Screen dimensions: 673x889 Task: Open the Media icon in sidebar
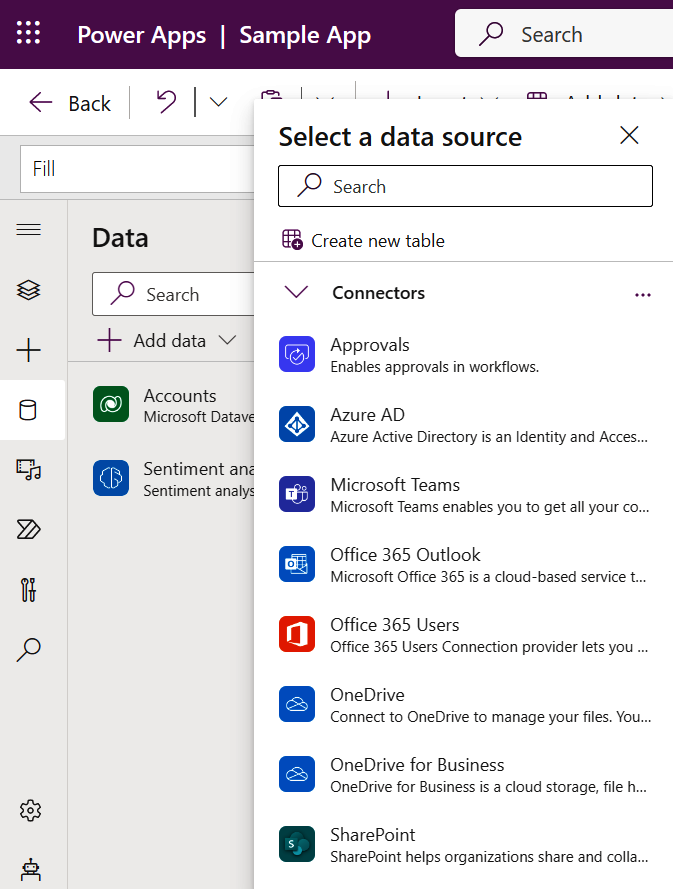point(29,470)
